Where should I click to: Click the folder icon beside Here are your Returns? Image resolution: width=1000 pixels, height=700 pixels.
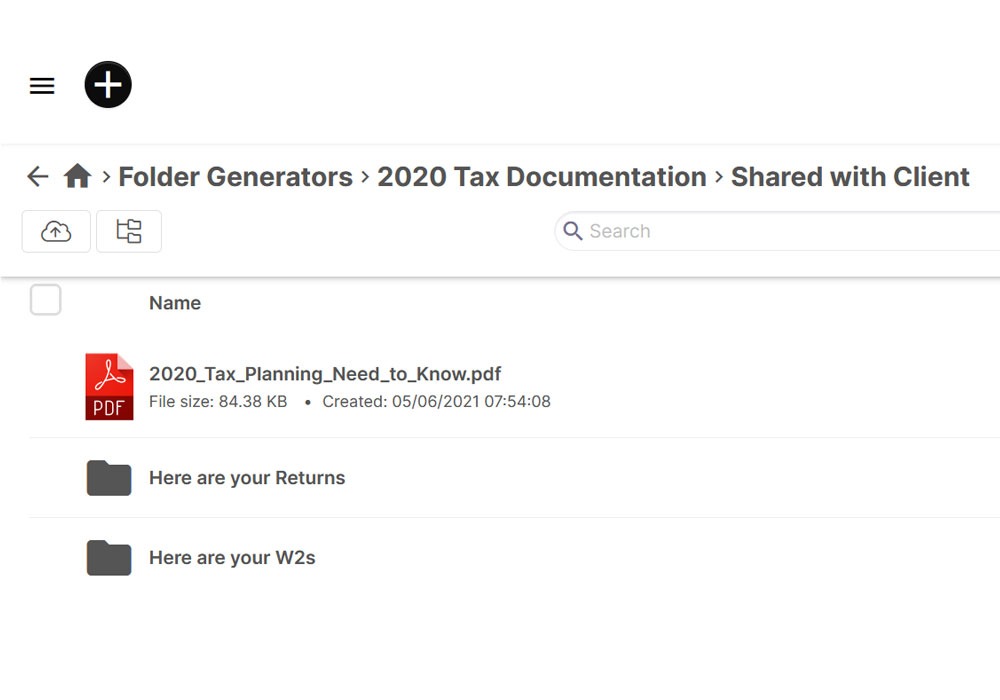coord(109,478)
